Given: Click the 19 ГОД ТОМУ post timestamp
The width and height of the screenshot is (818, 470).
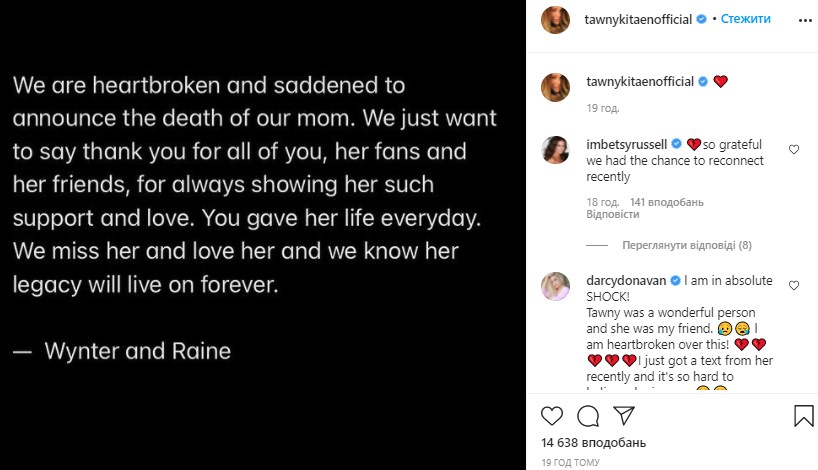Looking at the screenshot, I should [x=568, y=463].
